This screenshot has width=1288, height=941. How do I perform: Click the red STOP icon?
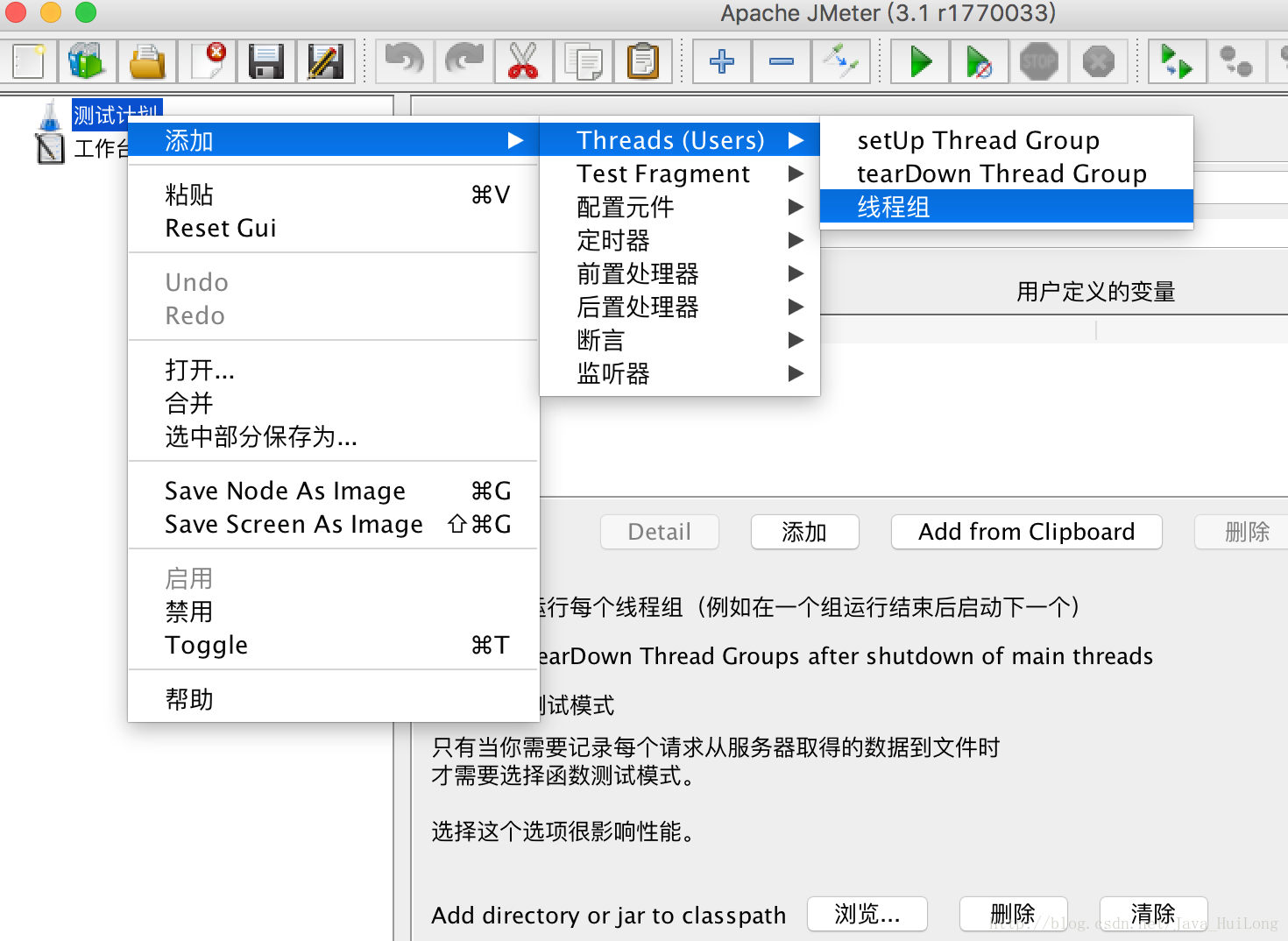click(1038, 61)
